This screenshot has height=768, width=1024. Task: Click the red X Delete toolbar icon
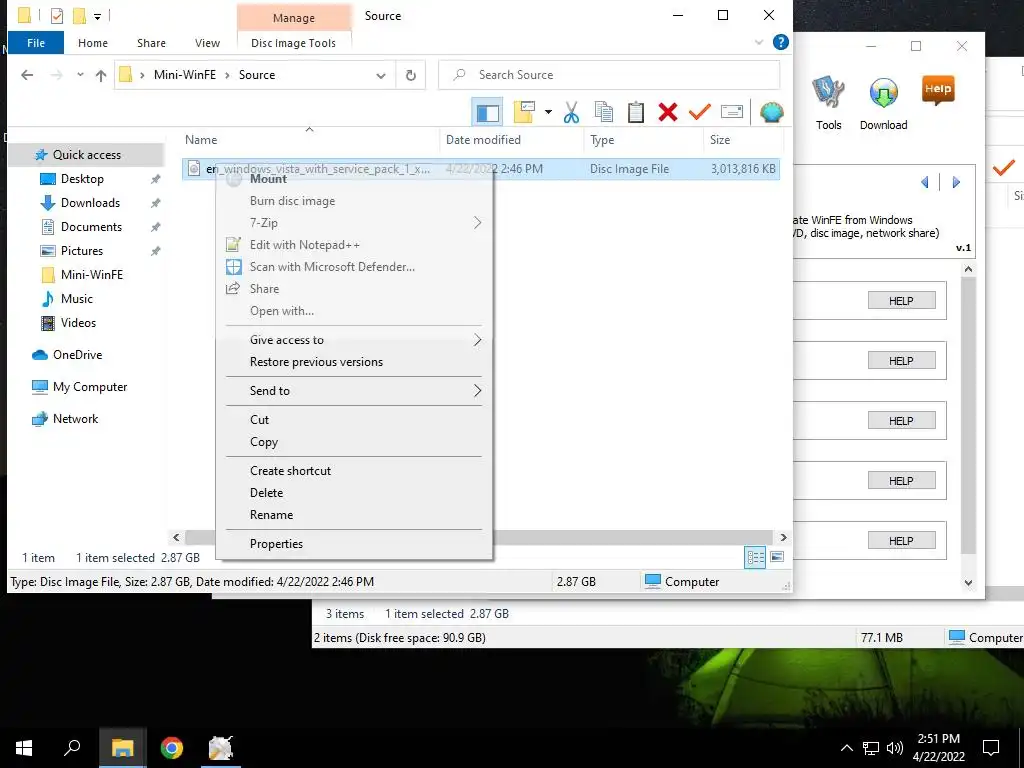pos(667,112)
